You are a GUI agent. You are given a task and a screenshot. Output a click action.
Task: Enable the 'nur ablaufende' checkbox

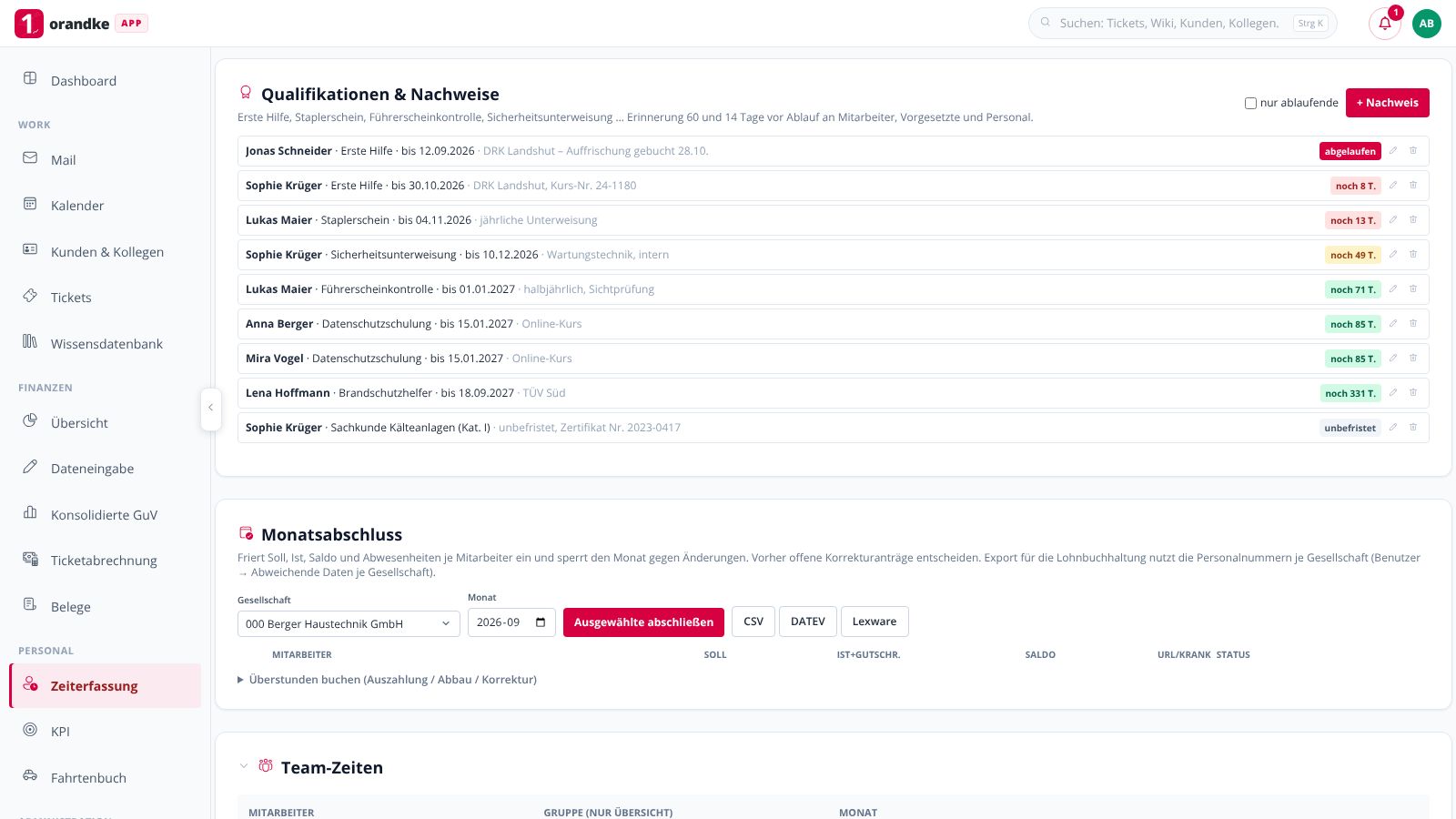point(1250,103)
